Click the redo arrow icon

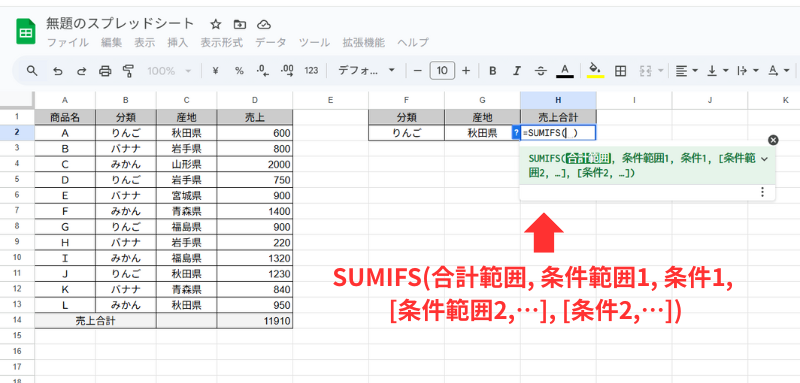pos(81,70)
